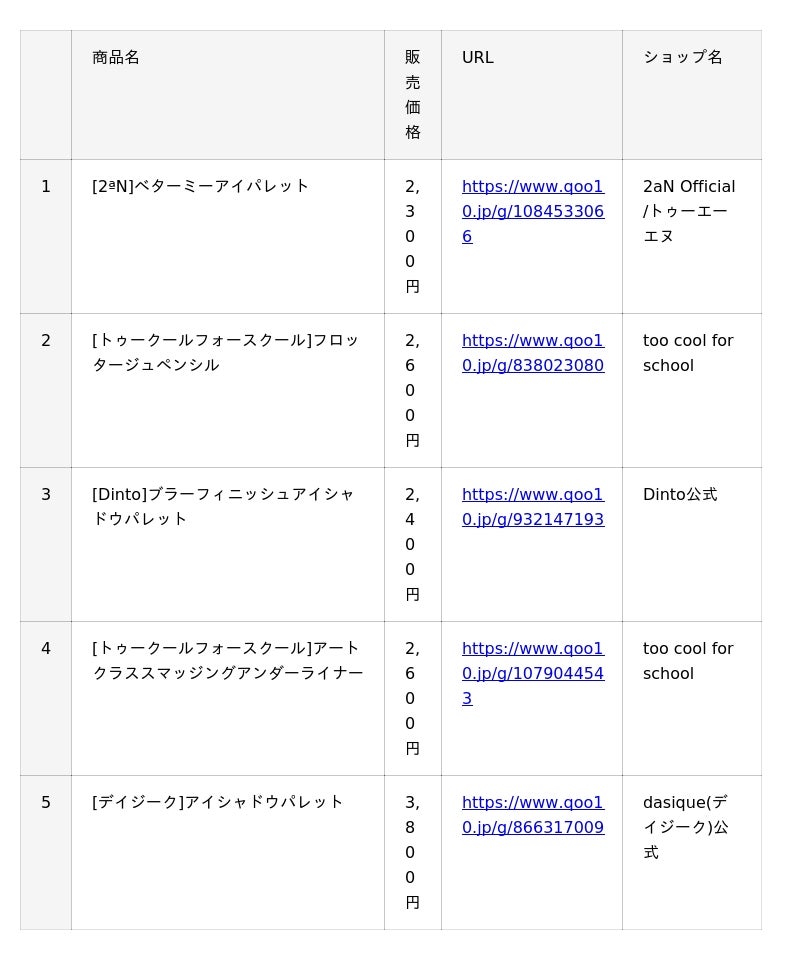The width and height of the screenshot is (800, 960).
Task: Select the 2,300円 price cell
Action: 412,236
